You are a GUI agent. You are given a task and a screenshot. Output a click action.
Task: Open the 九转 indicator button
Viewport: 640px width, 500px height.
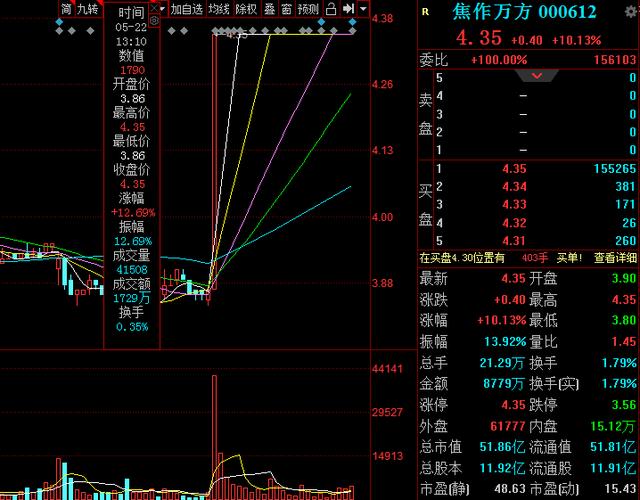click(88, 9)
